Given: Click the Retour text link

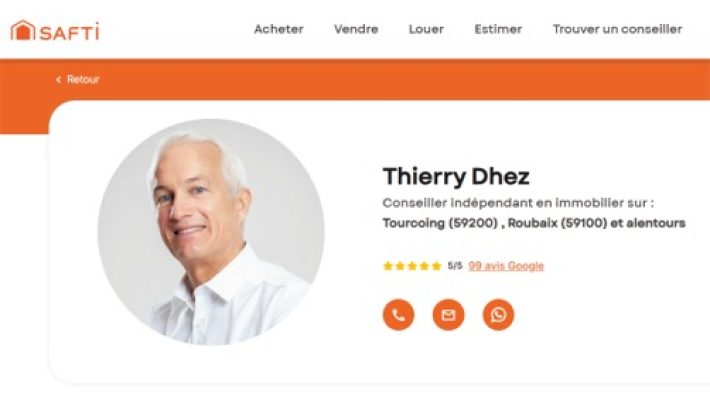Looking at the screenshot, I should 83,80.
